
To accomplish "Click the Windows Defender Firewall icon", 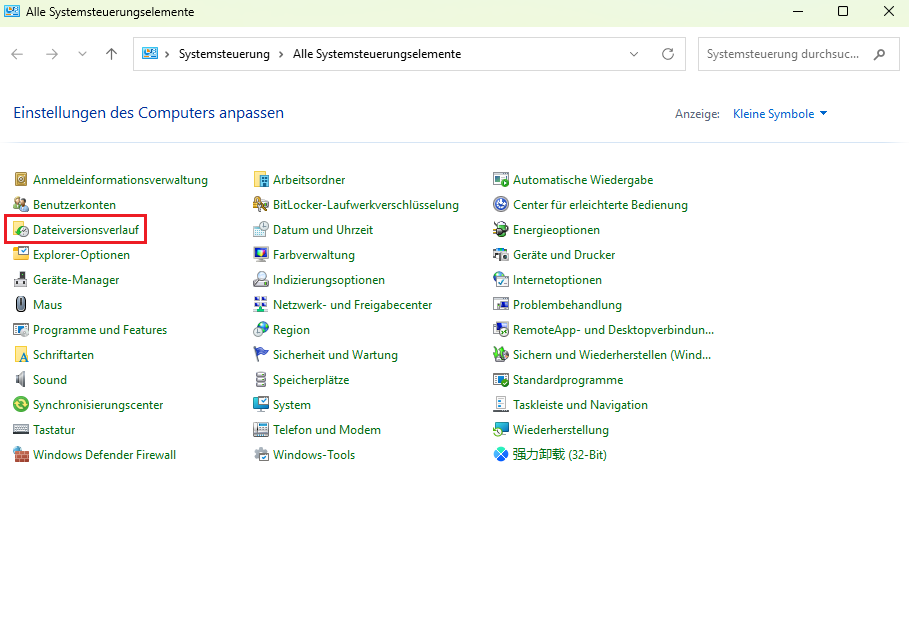I will tap(21, 455).
